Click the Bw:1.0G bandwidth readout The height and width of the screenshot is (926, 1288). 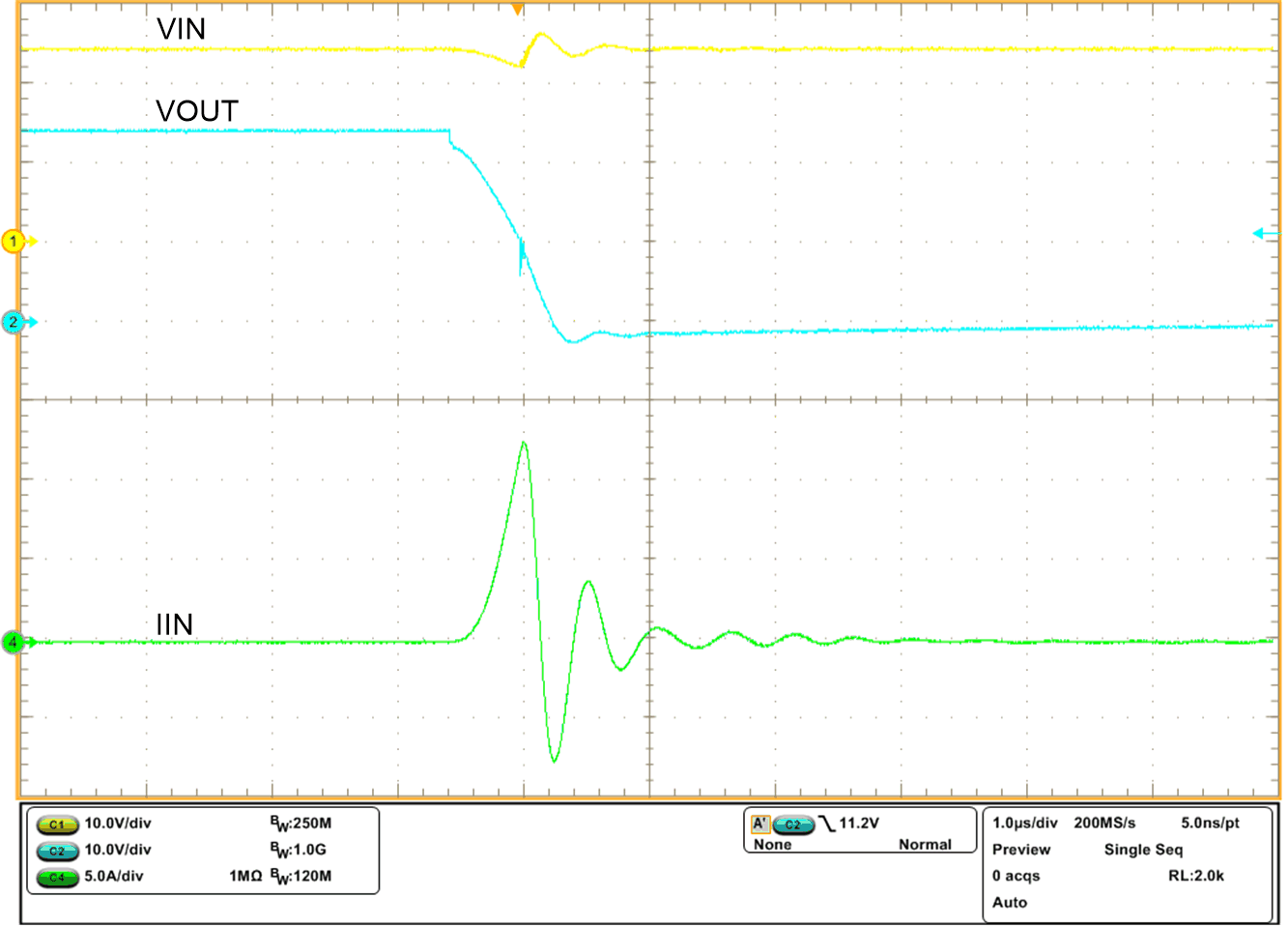[298, 850]
